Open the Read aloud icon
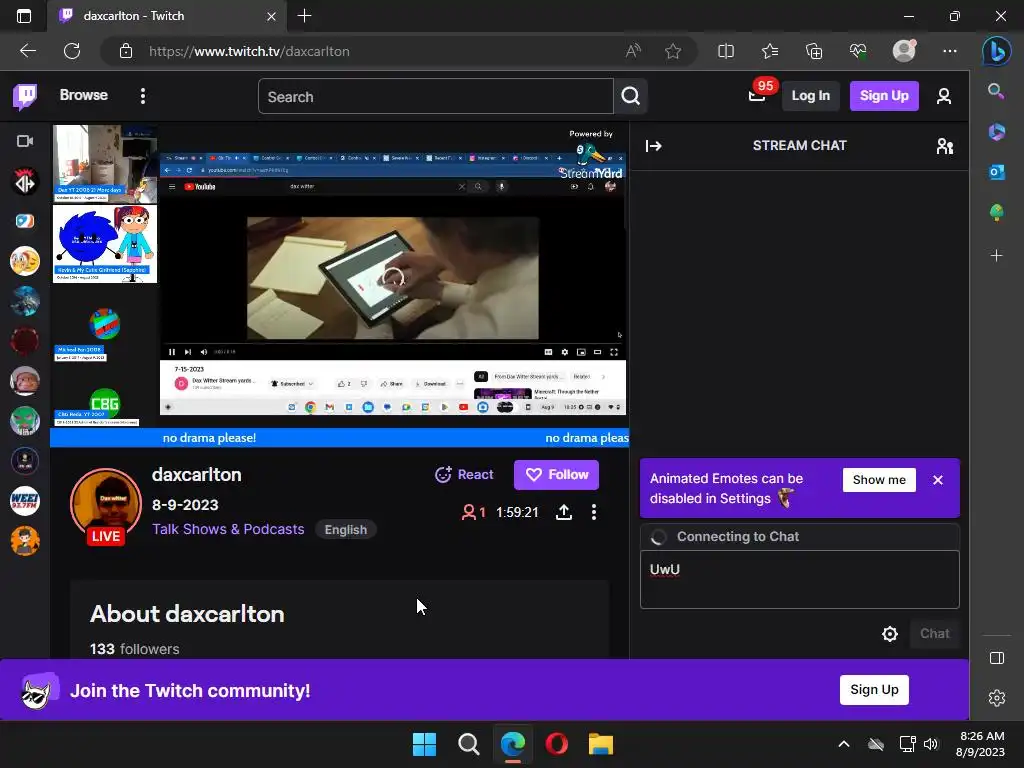 [x=633, y=51]
